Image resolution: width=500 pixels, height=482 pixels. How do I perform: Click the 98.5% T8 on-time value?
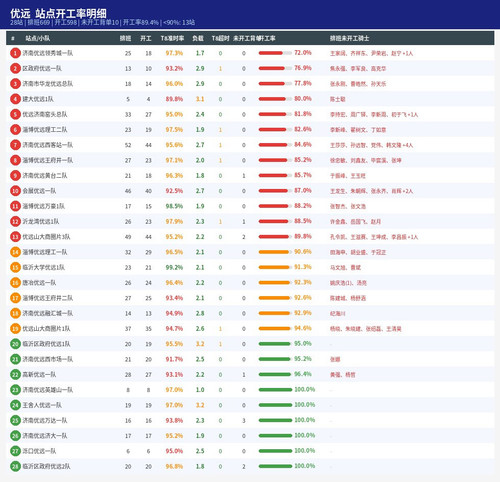tap(174, 206)
